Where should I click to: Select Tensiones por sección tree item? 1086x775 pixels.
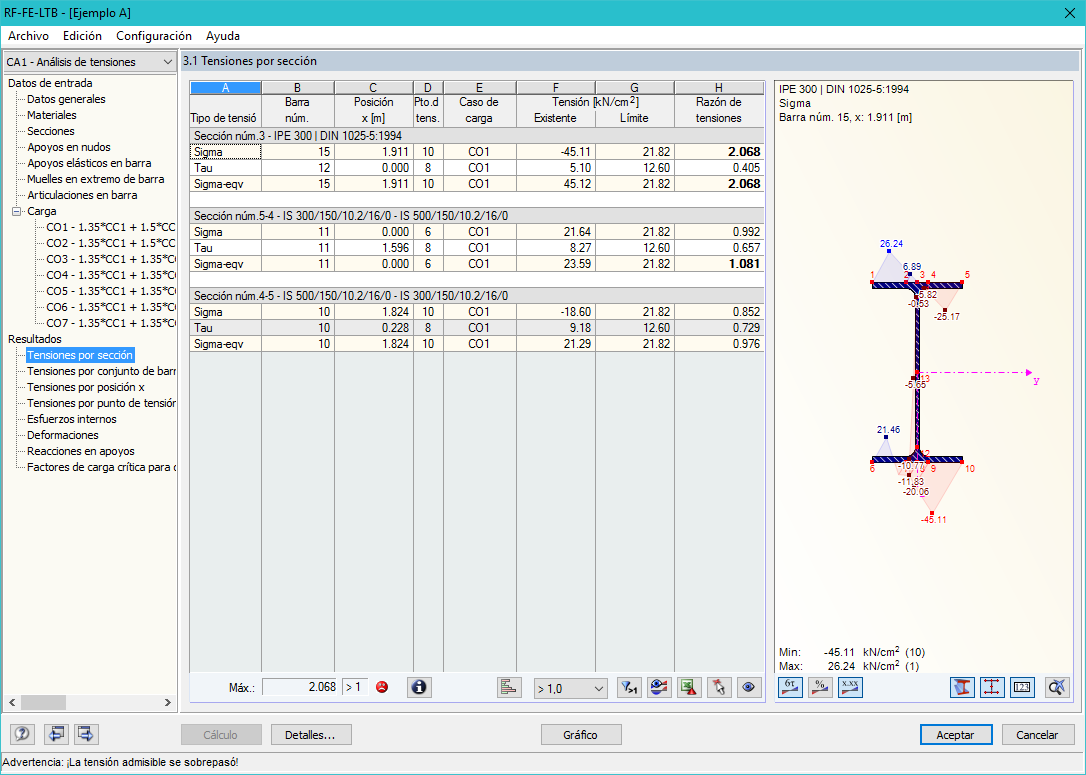[80, 355]
